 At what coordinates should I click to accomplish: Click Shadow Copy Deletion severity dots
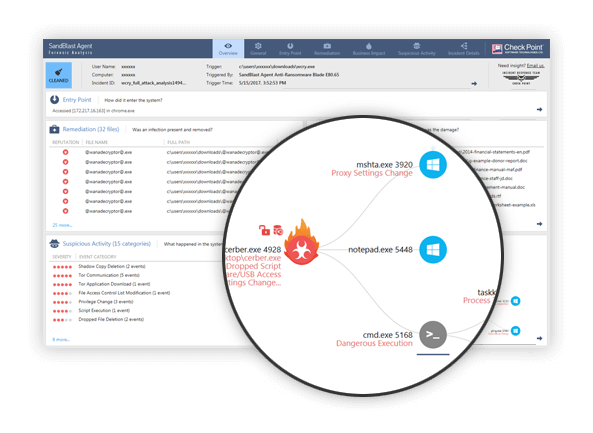pos(62,267)
